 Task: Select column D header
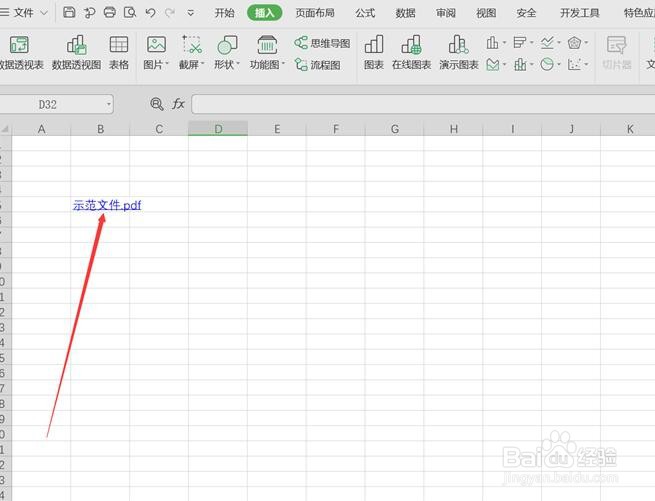tap(218, 129)
